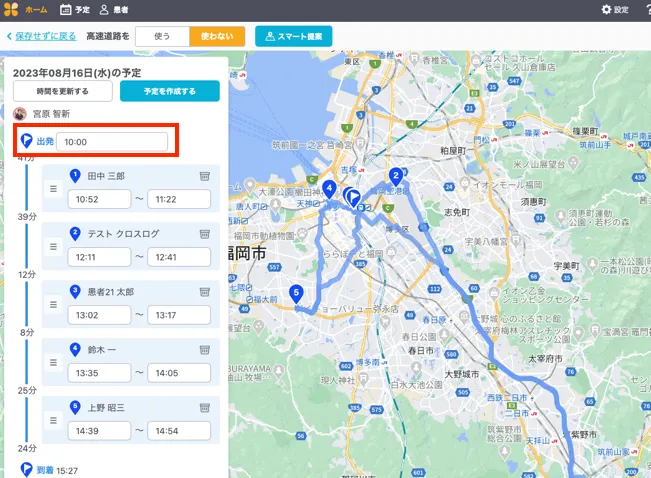The image size is (651, 478).
Task: Click start time 12:11 field
Action: 99,257
